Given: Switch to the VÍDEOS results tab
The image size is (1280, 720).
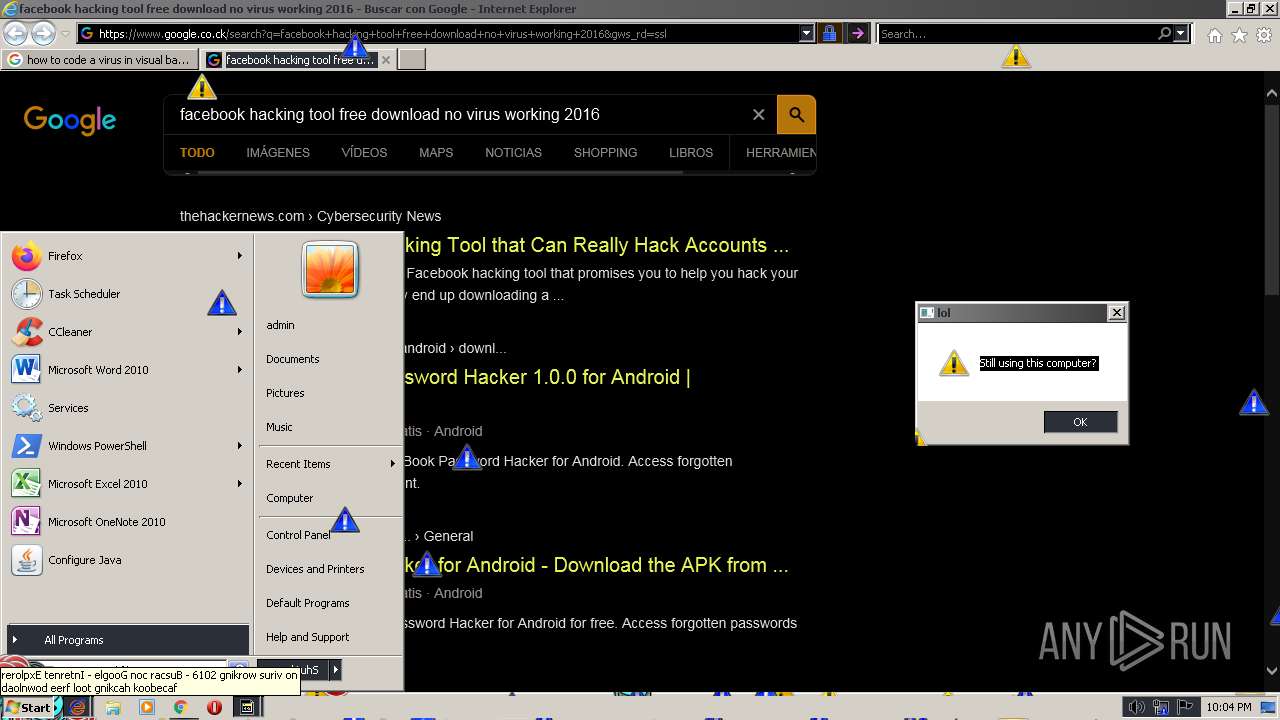Looking at the screenshot, I should coord(364,153).
